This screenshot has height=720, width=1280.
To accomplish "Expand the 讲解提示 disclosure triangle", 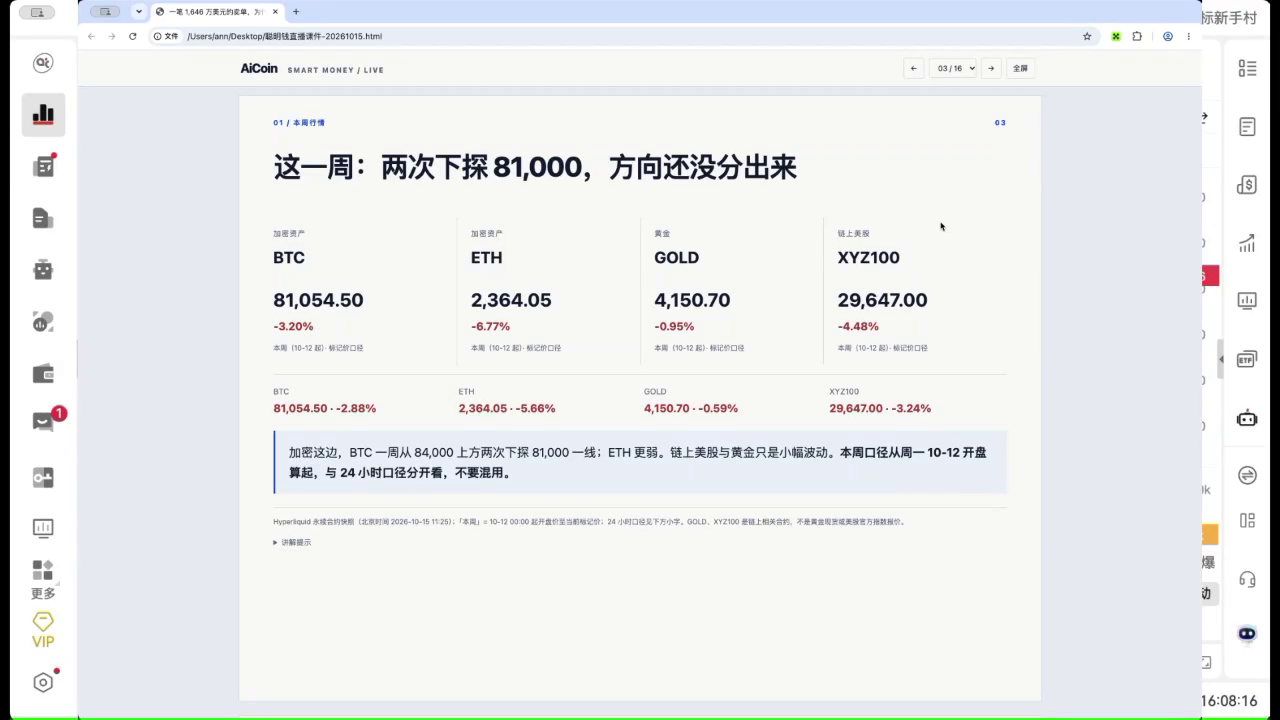I will click(276, 542).
